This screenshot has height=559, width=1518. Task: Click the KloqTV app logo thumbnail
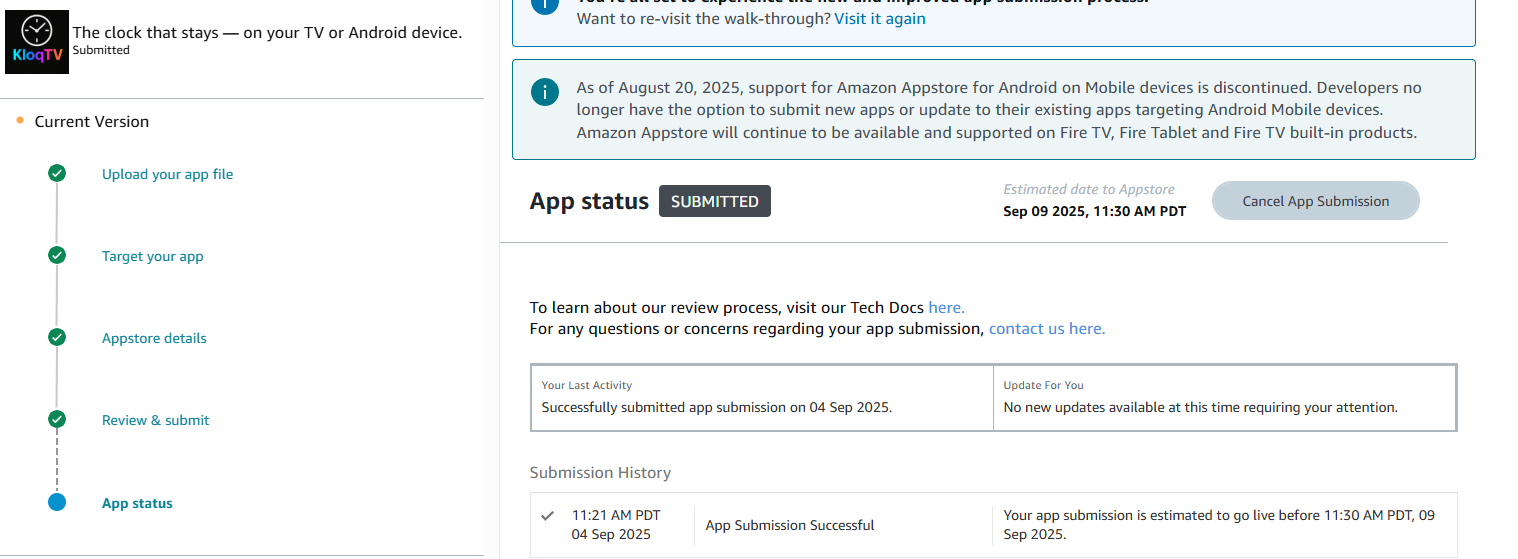point(37,42)
